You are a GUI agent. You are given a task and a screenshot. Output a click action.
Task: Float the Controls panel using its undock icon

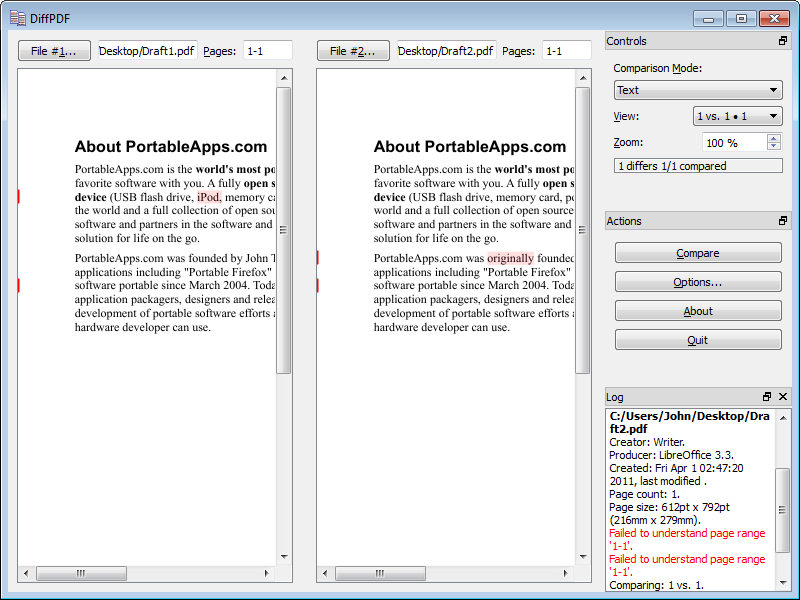coord(783,41)
